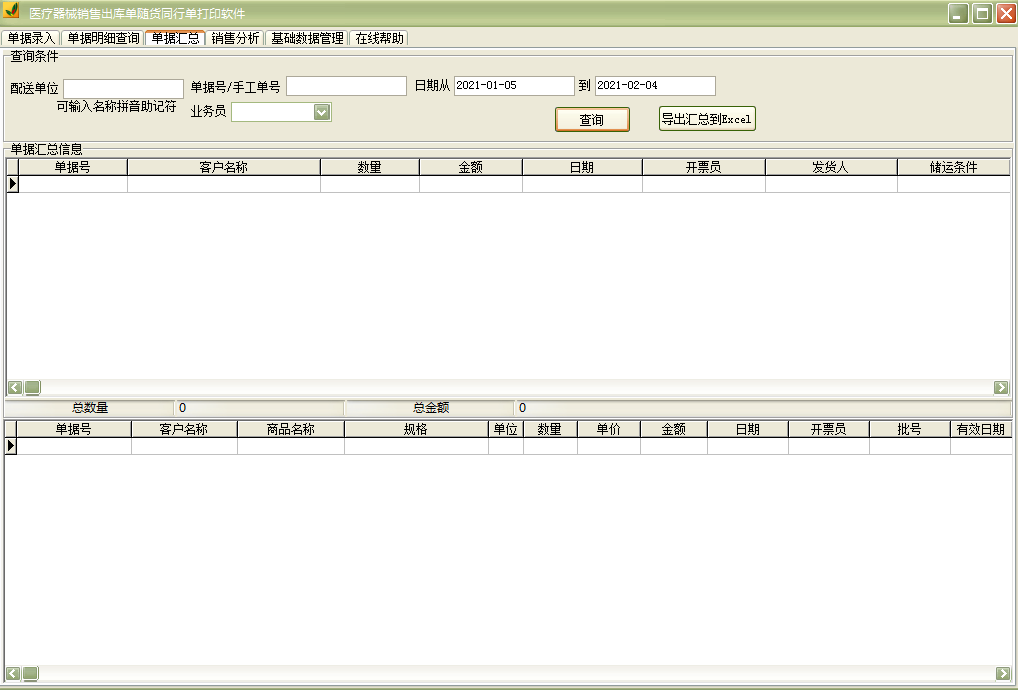
Task: Minimize the application window
Action: click(x=958, y=13)
